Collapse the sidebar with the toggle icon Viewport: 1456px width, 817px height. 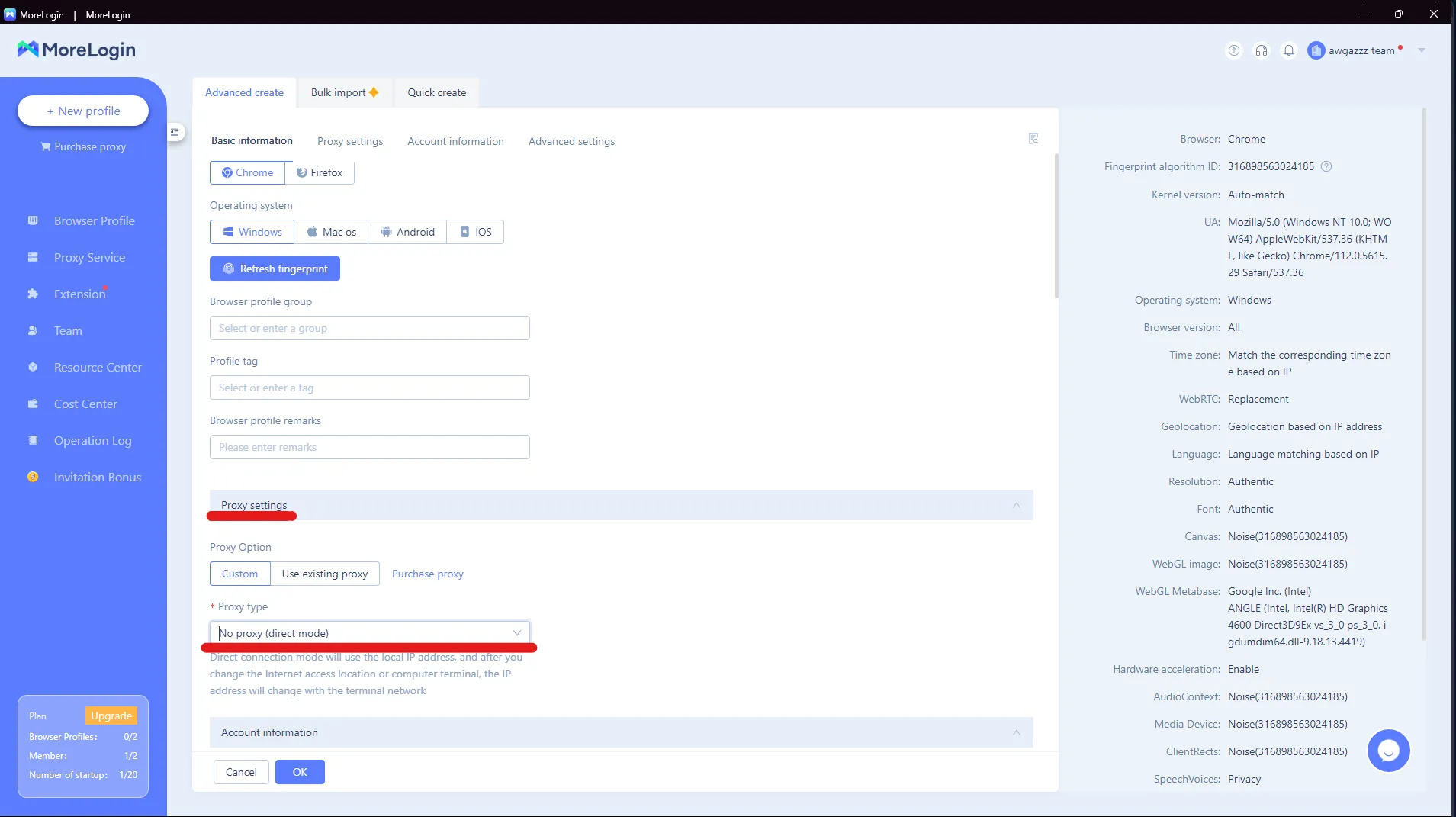[x=175, y=132]
